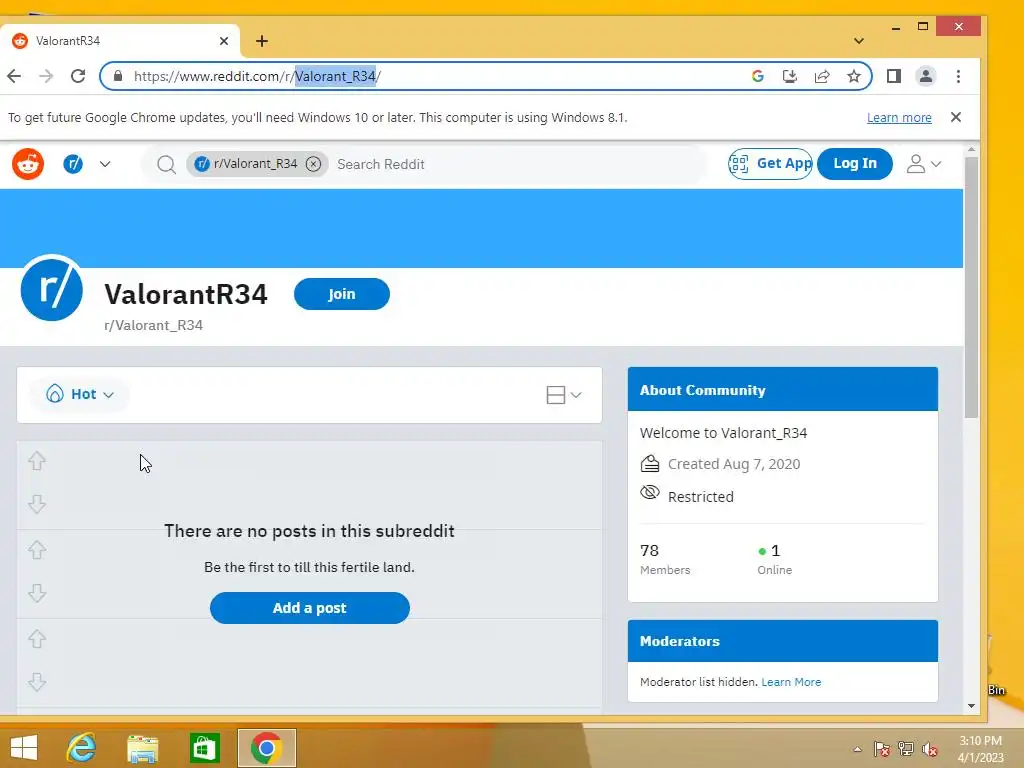Open the network tray icon
1024x768 pixels.
point(906,749)
